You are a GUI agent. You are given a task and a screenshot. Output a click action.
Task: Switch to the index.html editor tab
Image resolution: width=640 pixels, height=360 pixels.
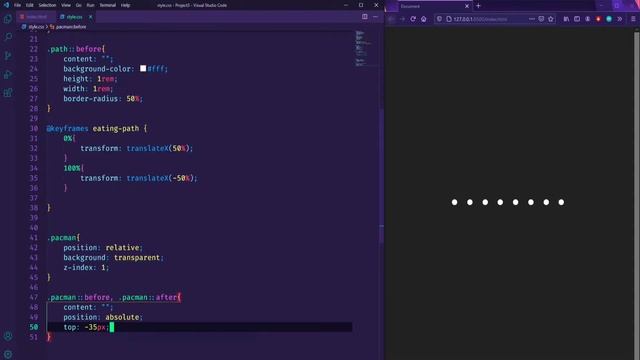[36, 17]
